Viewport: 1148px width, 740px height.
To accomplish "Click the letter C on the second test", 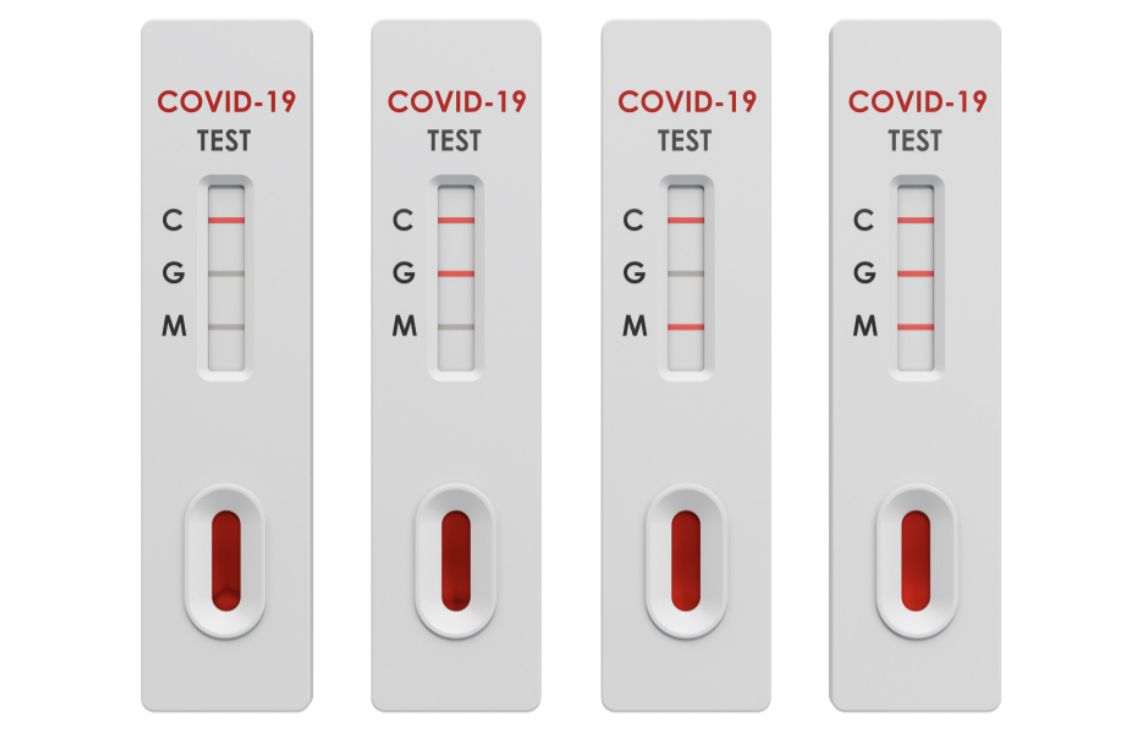I will pyautogui.click(x=403, y=220).
